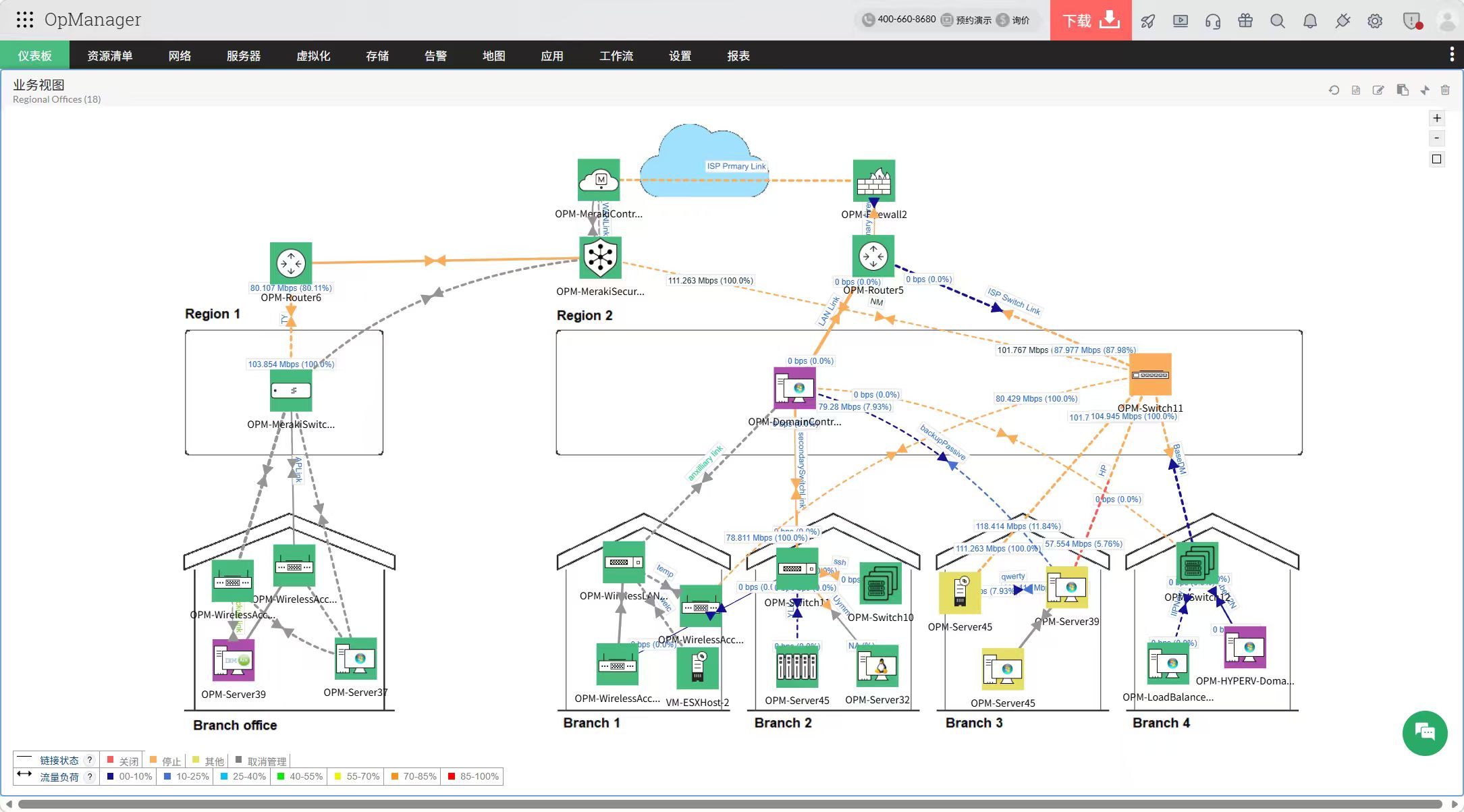This screenshot has width=1464, height=812.
Task: Delete the business view via trash icon
Action: [x=1445, y=90]
